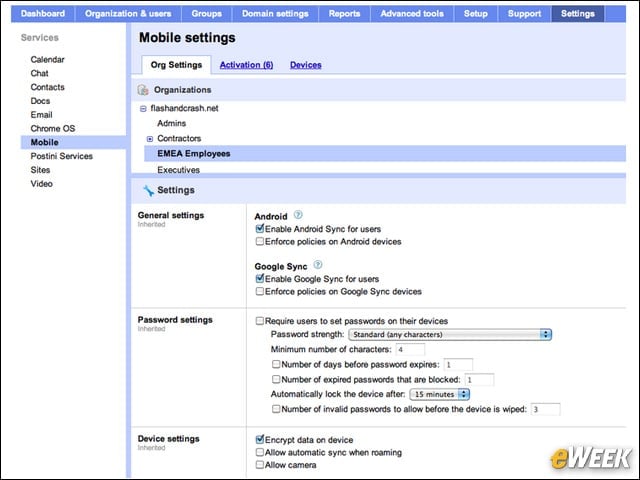Check Require users to set passwords

(260, 321)
